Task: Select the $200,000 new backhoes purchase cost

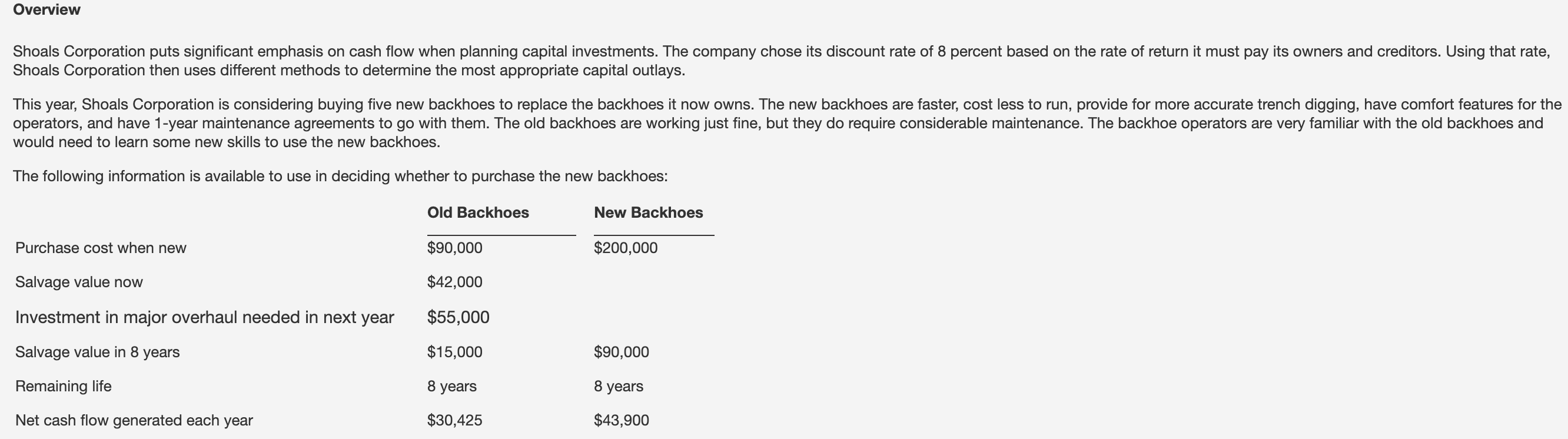Action: [x=626, y=248]
